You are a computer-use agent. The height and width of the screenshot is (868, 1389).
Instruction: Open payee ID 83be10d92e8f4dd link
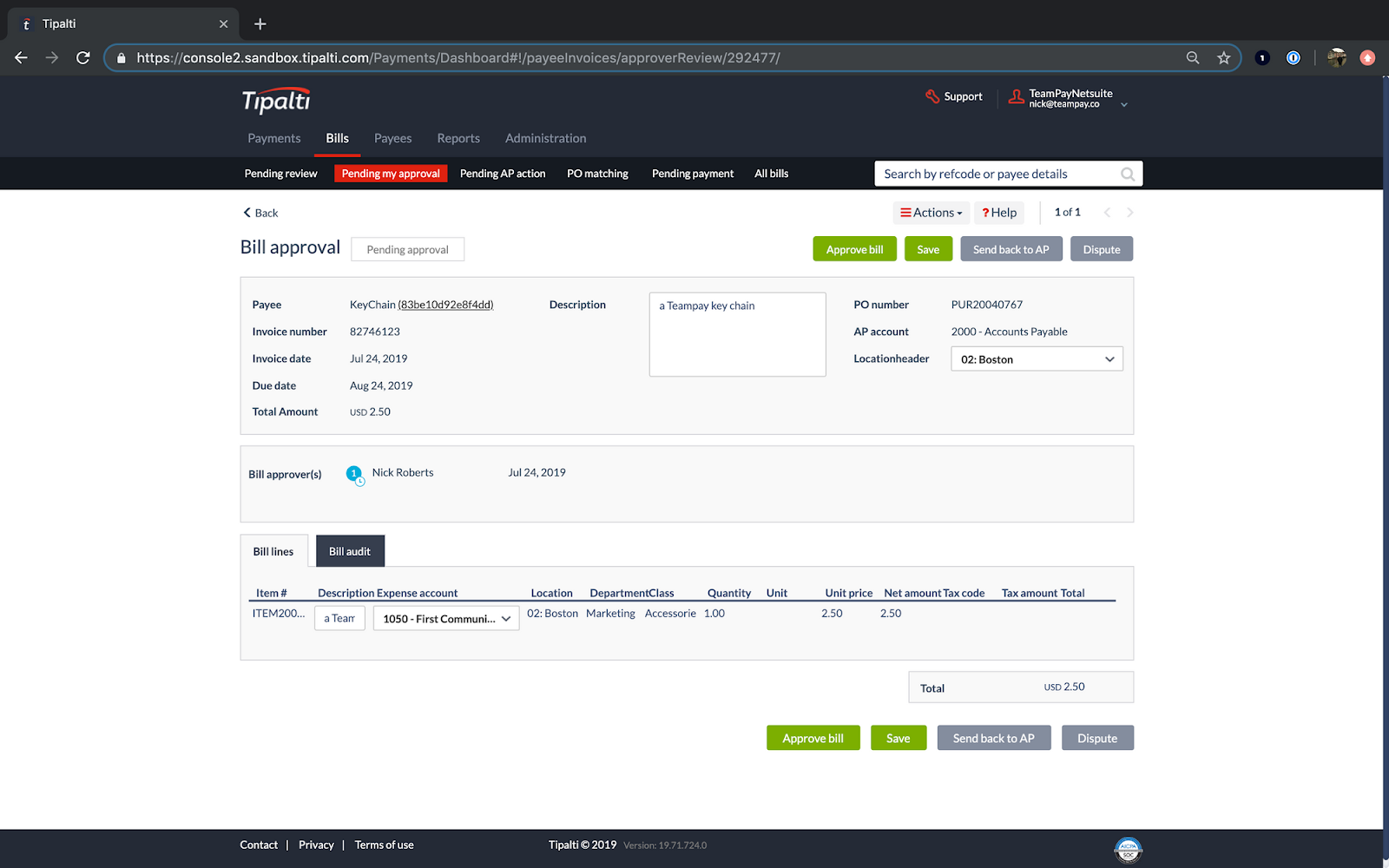pos(445,305)
